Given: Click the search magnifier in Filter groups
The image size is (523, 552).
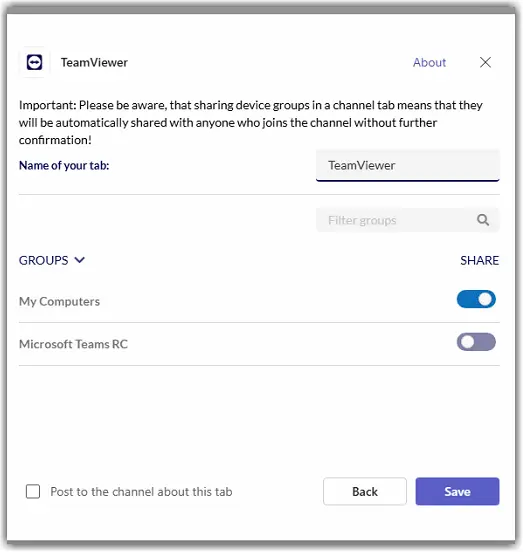Looking at the screenshot, I should 483,220.
